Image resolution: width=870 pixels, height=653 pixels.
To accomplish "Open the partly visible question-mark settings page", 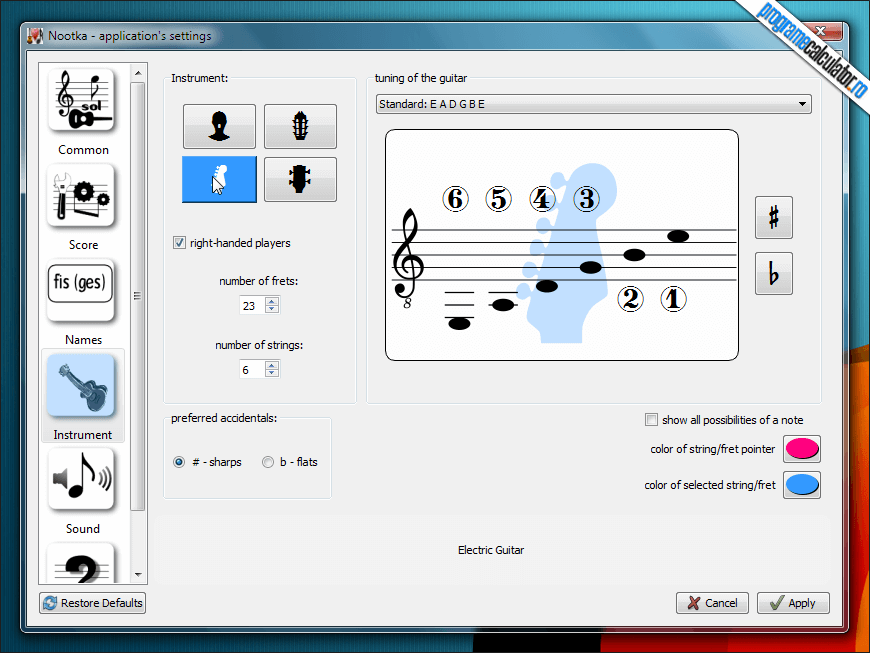I will click(83, 564).
